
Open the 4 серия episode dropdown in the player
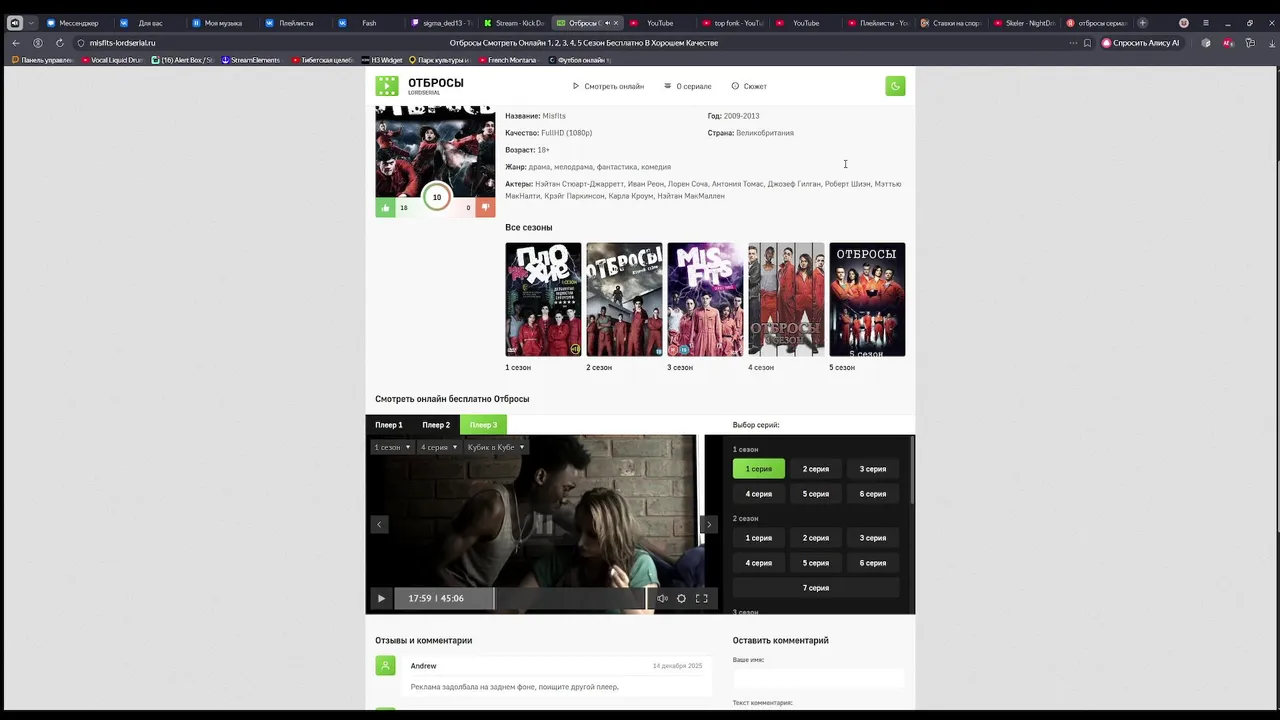tap(439, 447)
